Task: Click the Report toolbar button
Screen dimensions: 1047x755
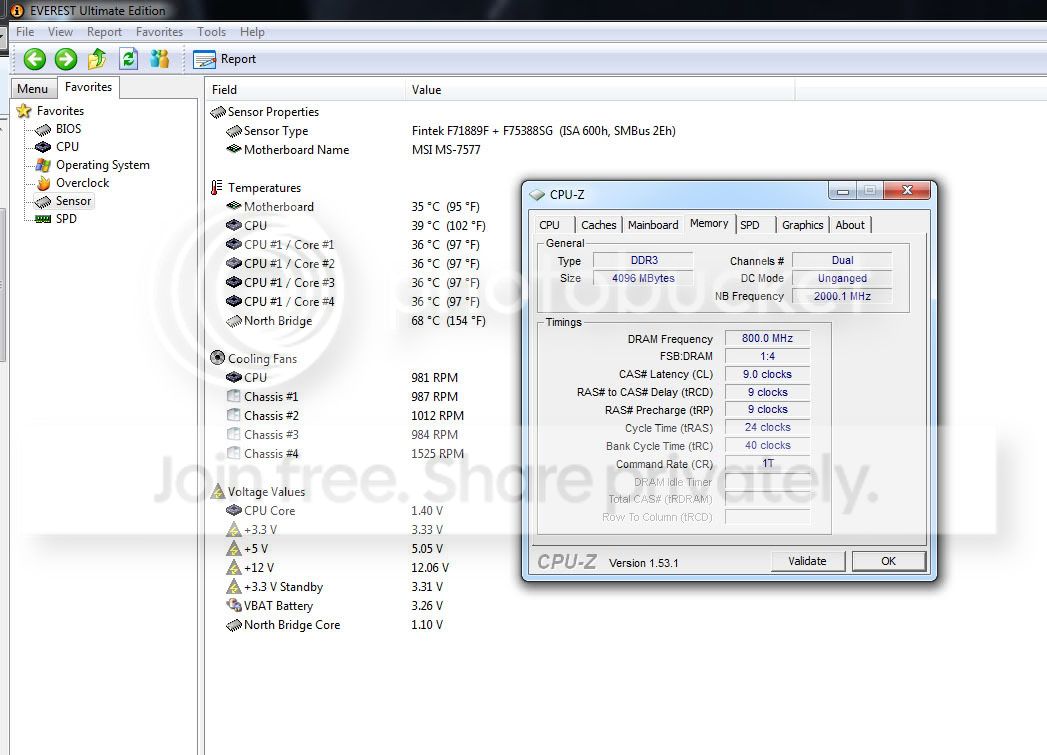Action: pyautogui.click(x=224, y=59)
